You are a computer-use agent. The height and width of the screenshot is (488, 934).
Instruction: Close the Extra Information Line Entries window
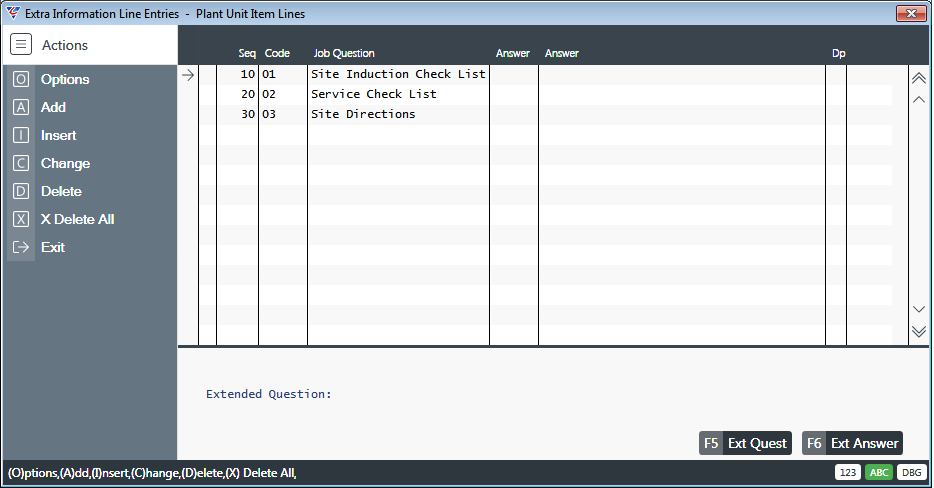911,13
